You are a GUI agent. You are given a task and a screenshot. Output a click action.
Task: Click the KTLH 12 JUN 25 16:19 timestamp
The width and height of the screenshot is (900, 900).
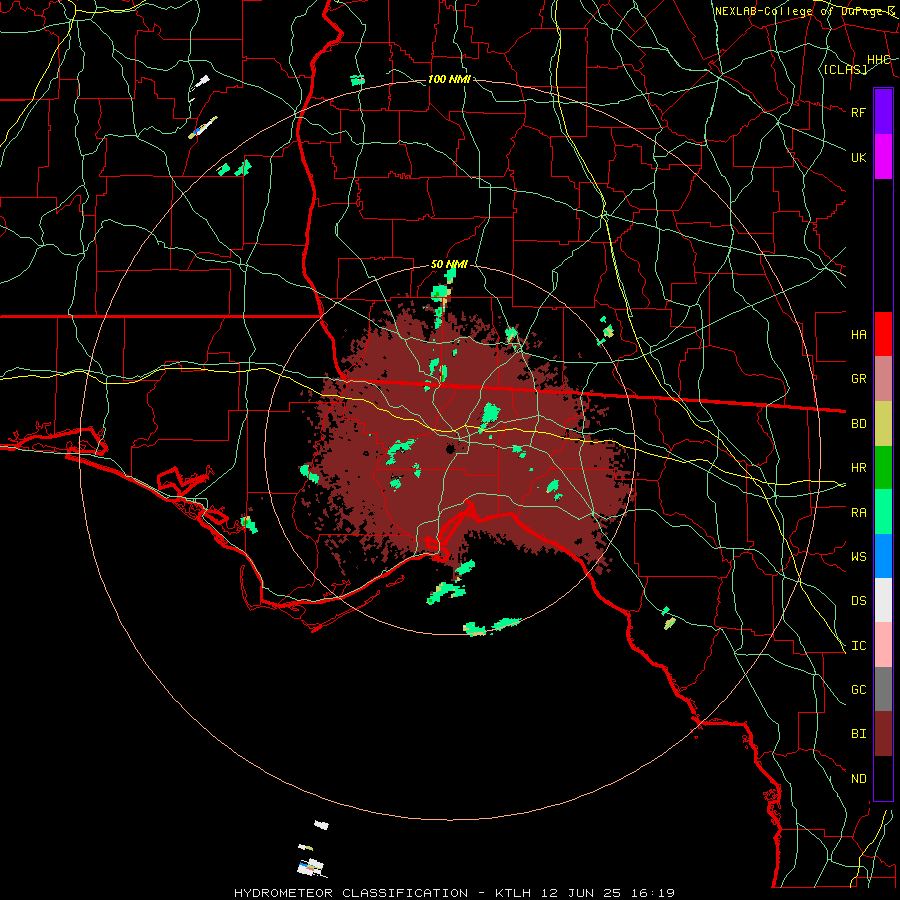tap(584, 893)
